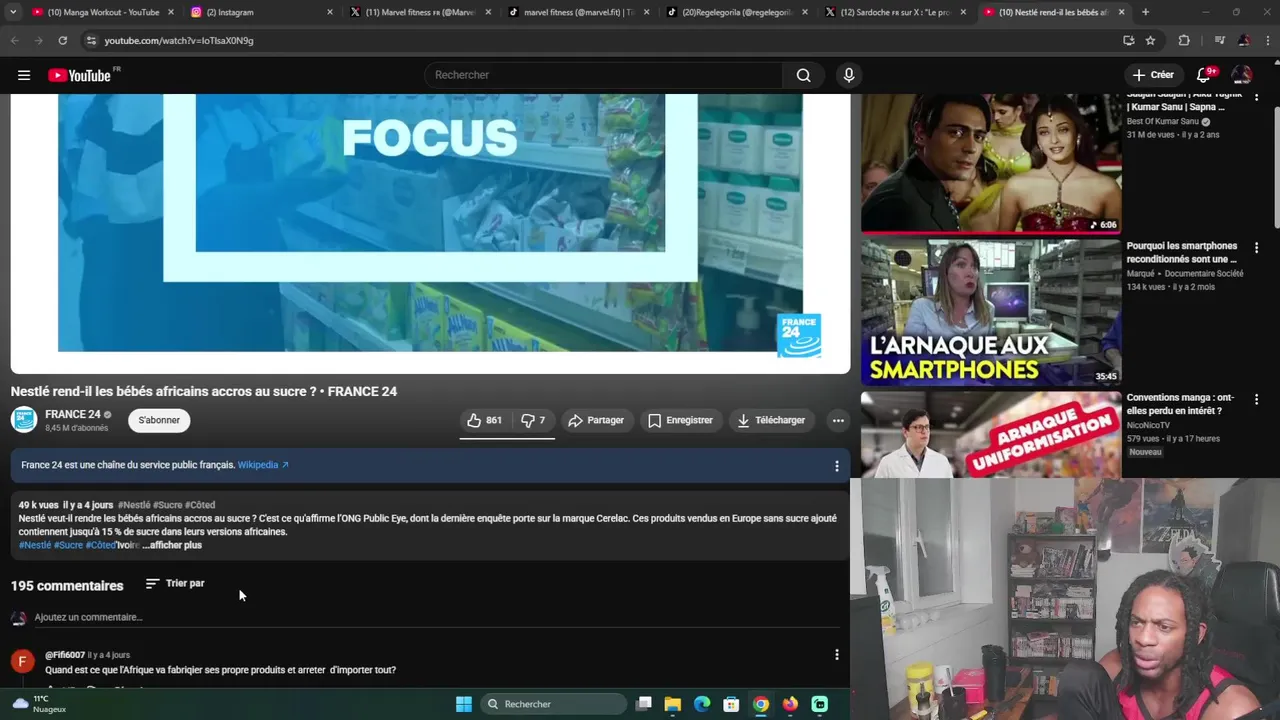Download the video with Télécharger
Image resolution: width=1280 pixels, height=720 pixels.
(x=771, y=421)
